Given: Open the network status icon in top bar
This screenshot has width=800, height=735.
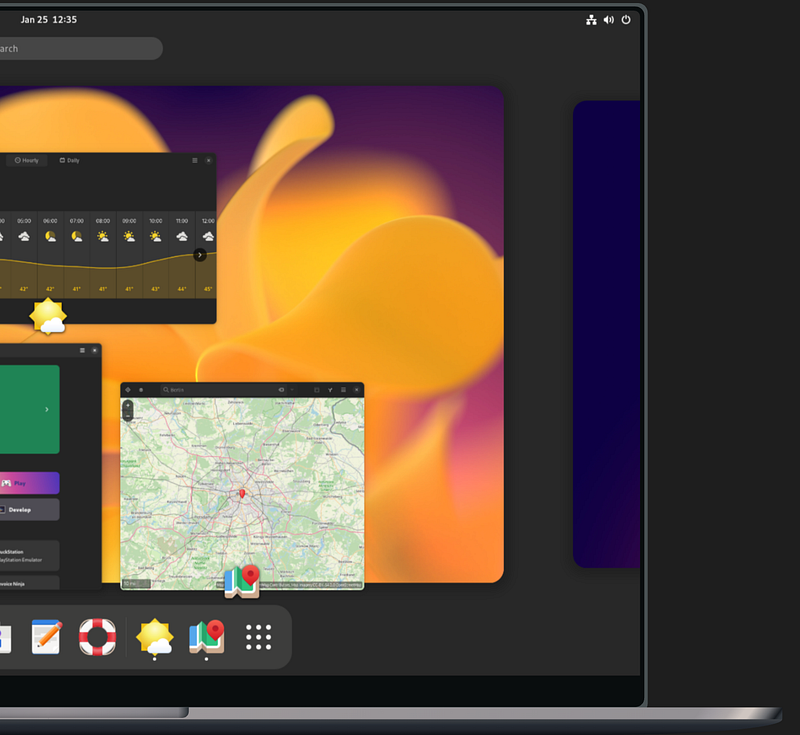Looking at the screenshot, I should coord(591,20).
